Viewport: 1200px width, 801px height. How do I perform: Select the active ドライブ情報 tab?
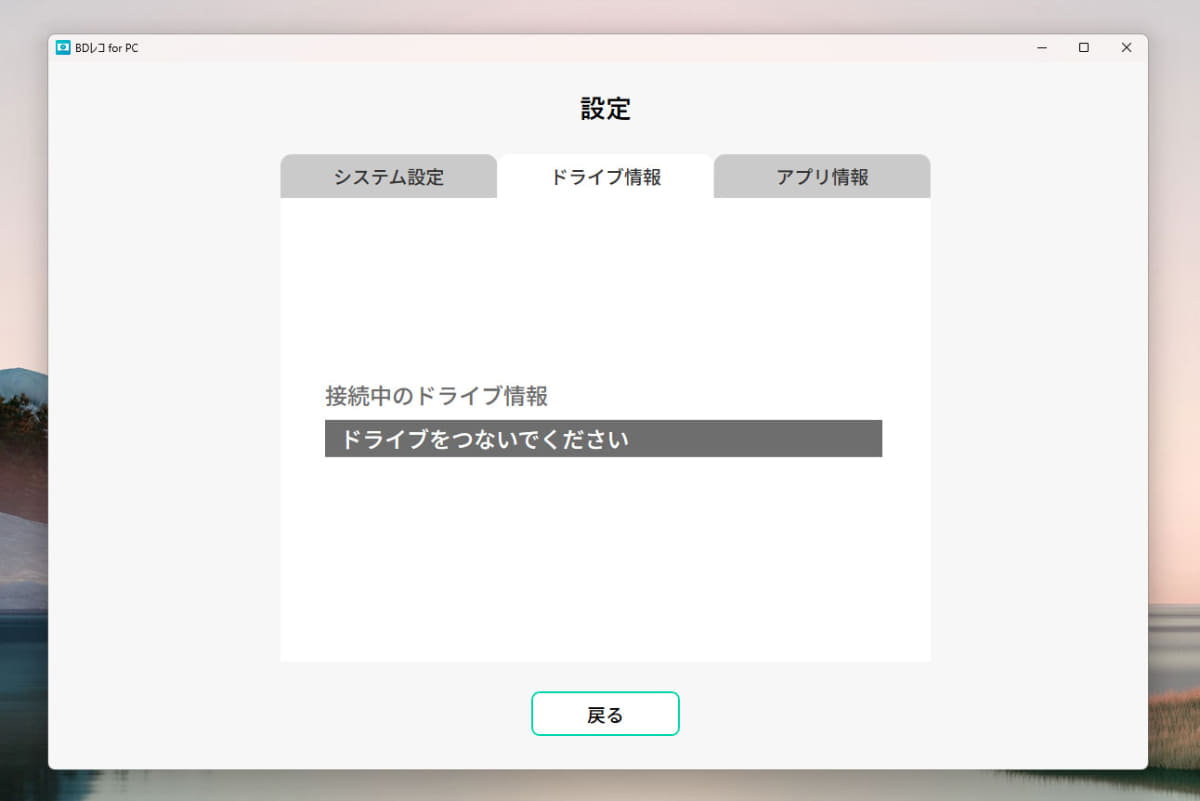[604, 176]
